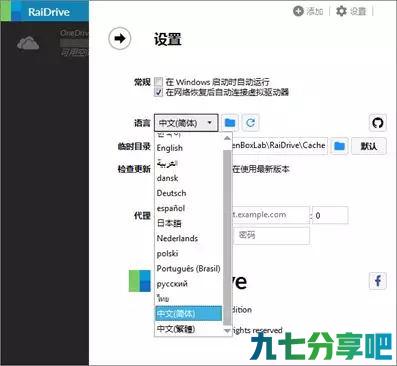Click the 添加 label in top bar
397x366 pixels.
tap(315, 11)
